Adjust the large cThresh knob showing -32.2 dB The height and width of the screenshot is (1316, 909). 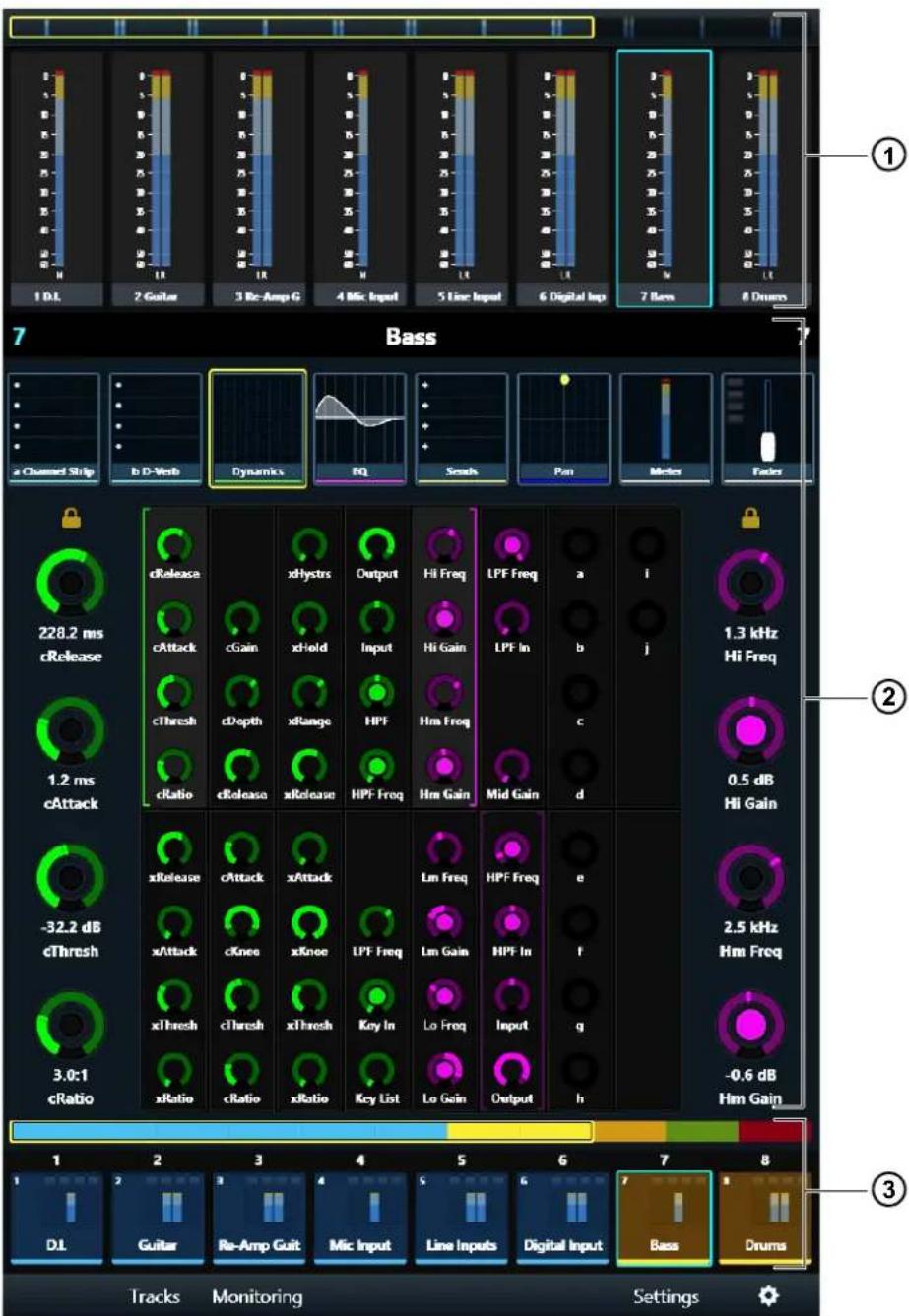click(70, 878)
